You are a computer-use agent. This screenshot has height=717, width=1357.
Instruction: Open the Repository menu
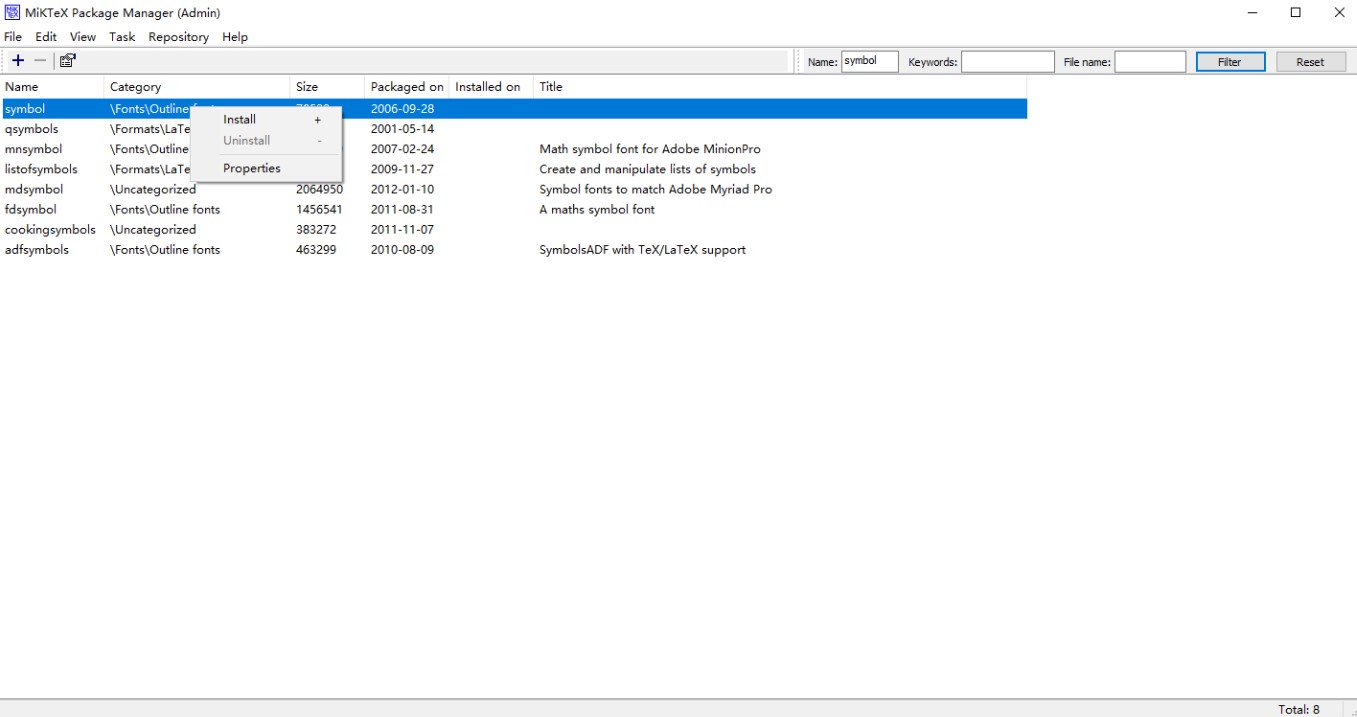(x=178, y=37)
